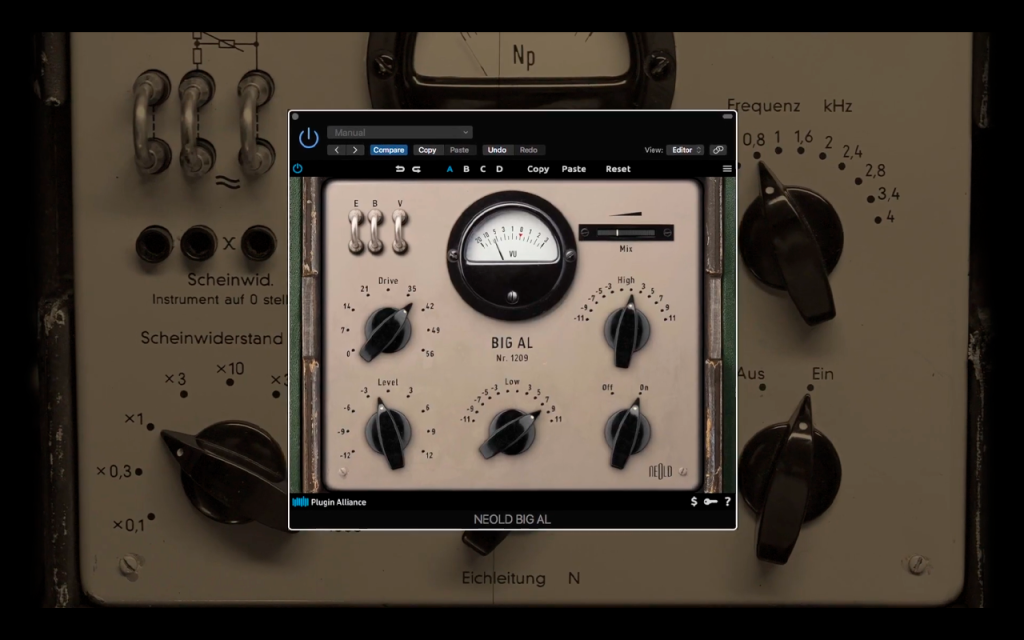Screen dimensions: 1024x640
Task: Click the Compare button
Action: click(389, 150)
